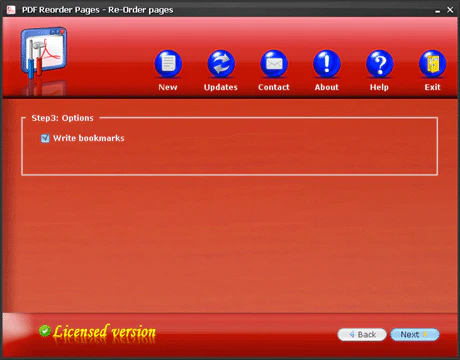Click the Step3: Options heading
Image resolution: width=460 pixels, height=360 pixels.
[x=63, y=118]
